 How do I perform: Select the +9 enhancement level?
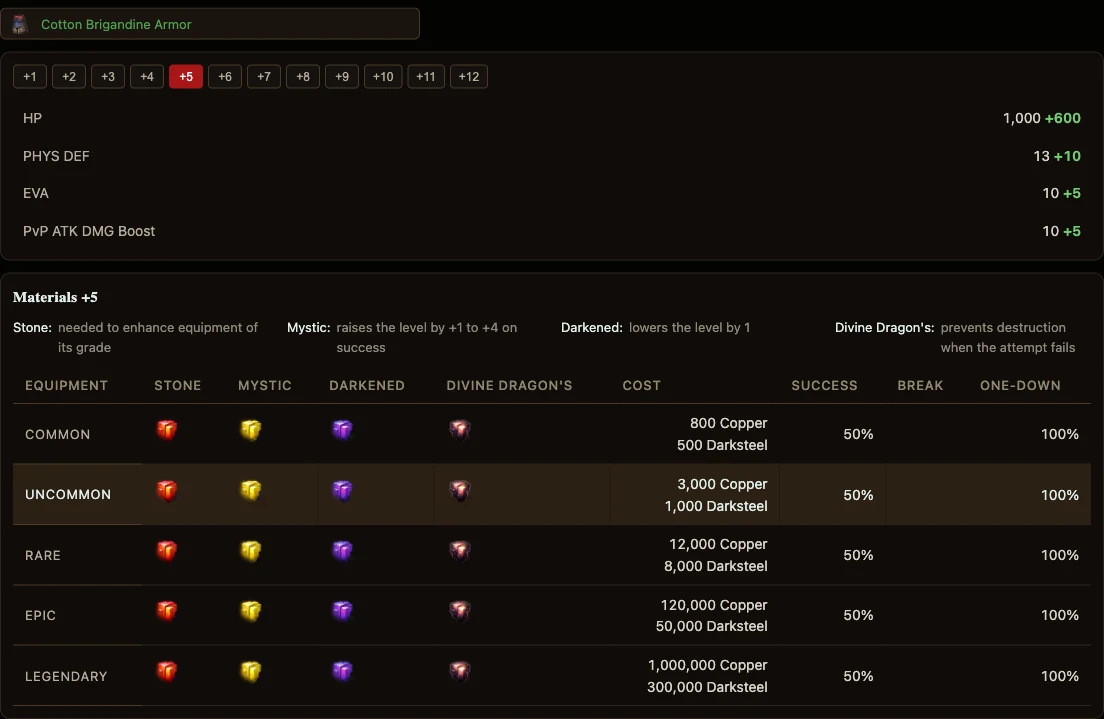coord(342,77)
